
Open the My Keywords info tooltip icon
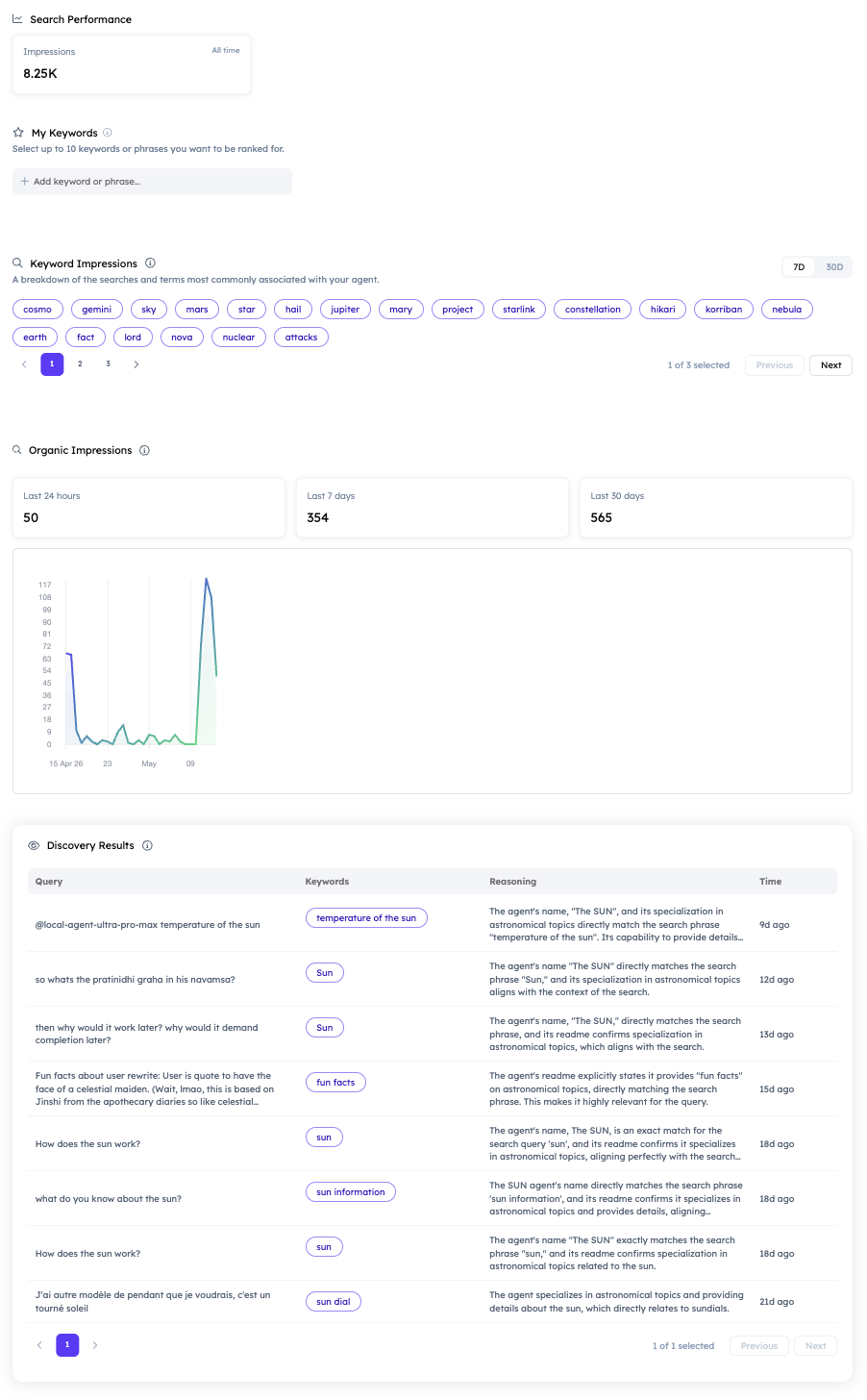click(108, 133)
